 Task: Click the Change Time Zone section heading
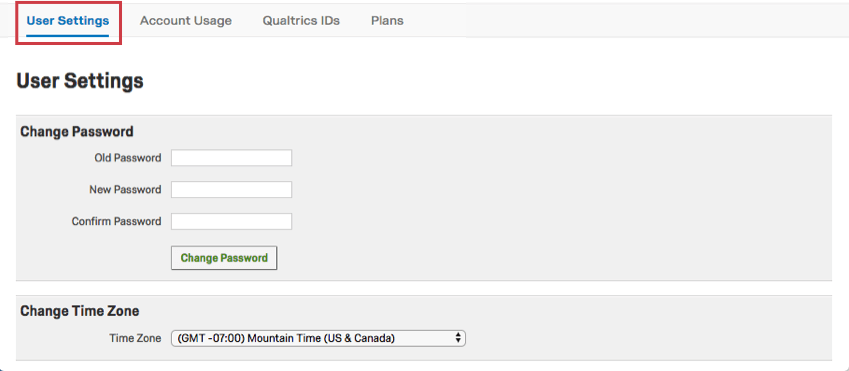coord(80,311)
